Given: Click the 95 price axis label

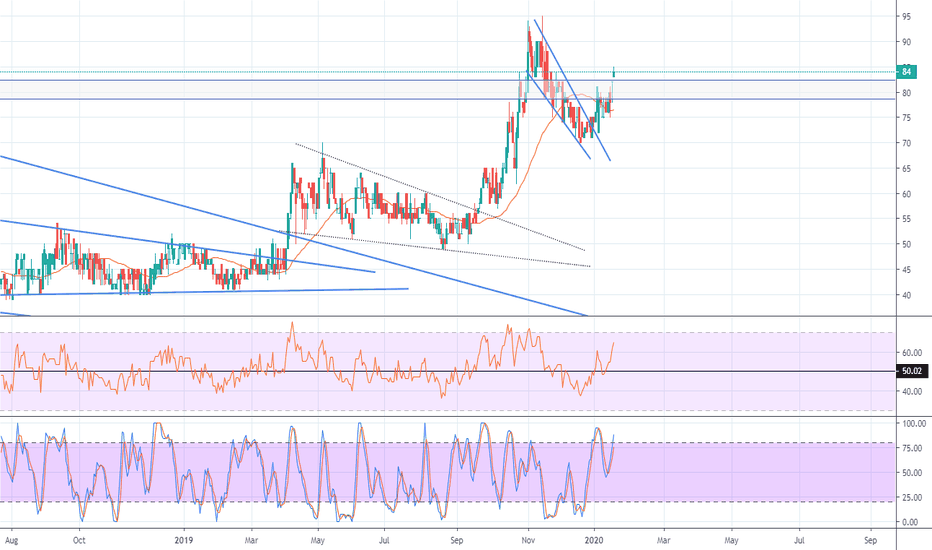Looking at the screenshot, I should click(x=906, y=17).
